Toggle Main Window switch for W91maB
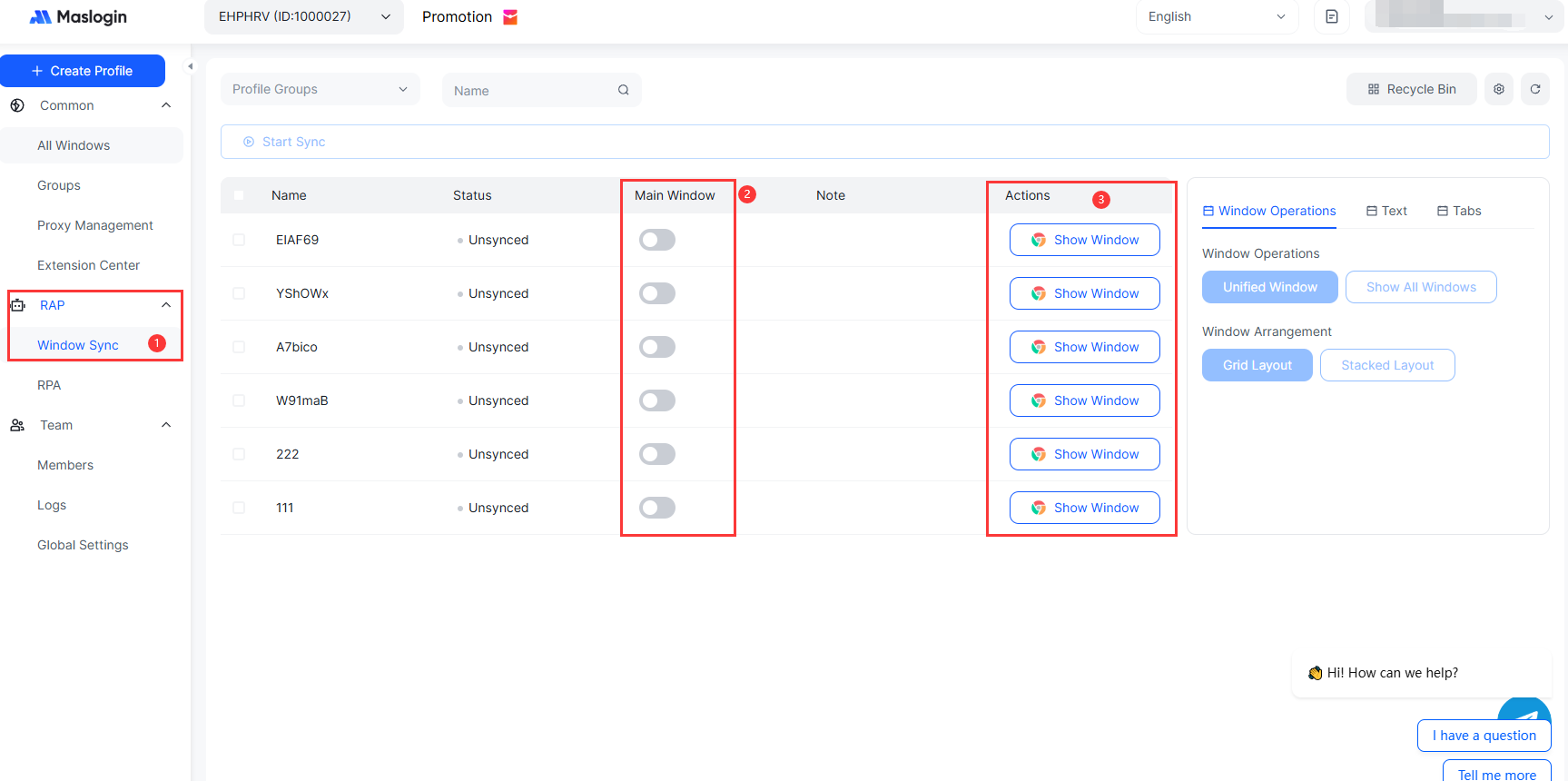Screen dimensions: 1568x781 [x=656, y=400]
